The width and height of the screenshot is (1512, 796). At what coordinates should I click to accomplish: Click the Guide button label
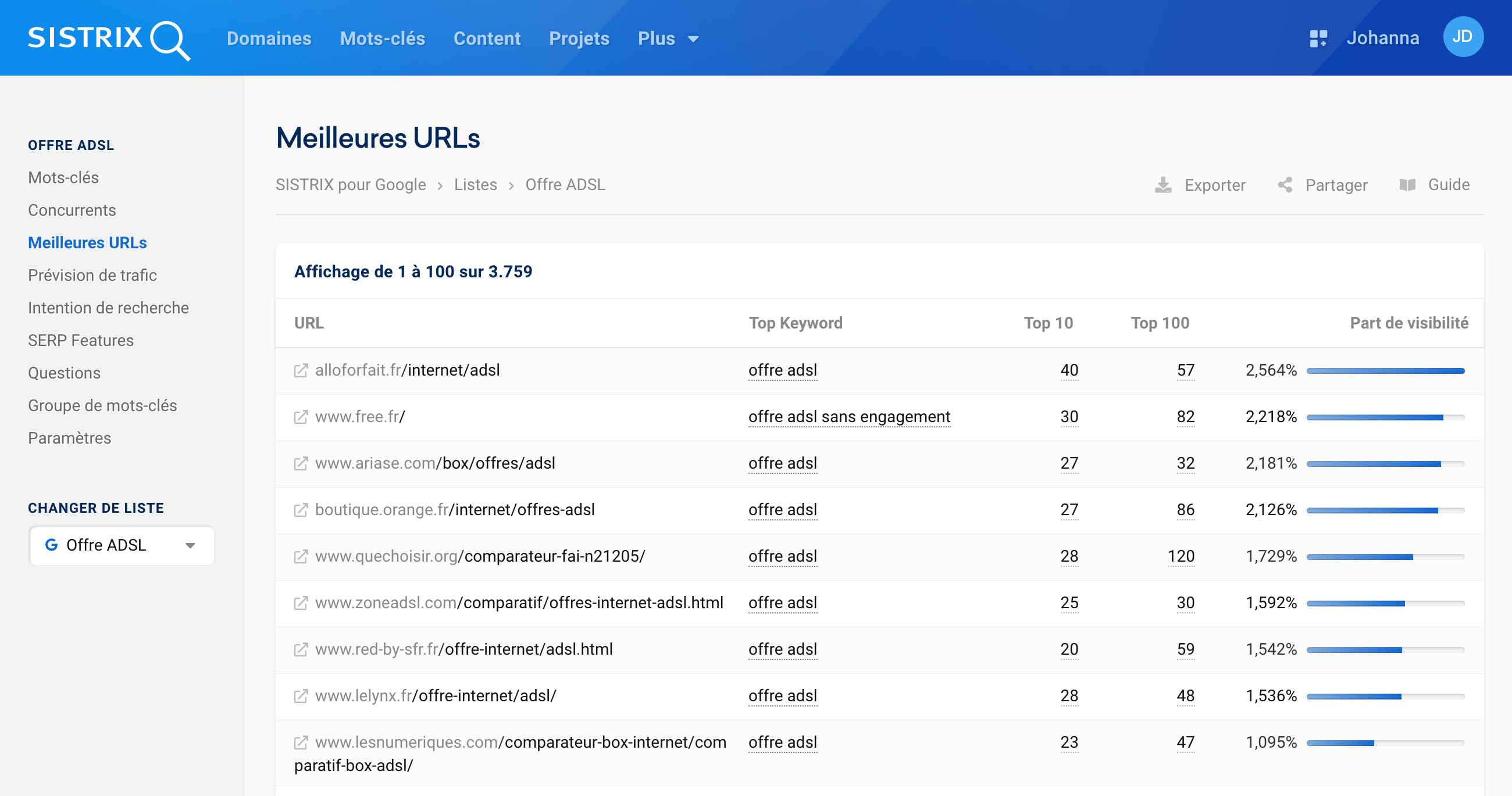click(1448, 185)
